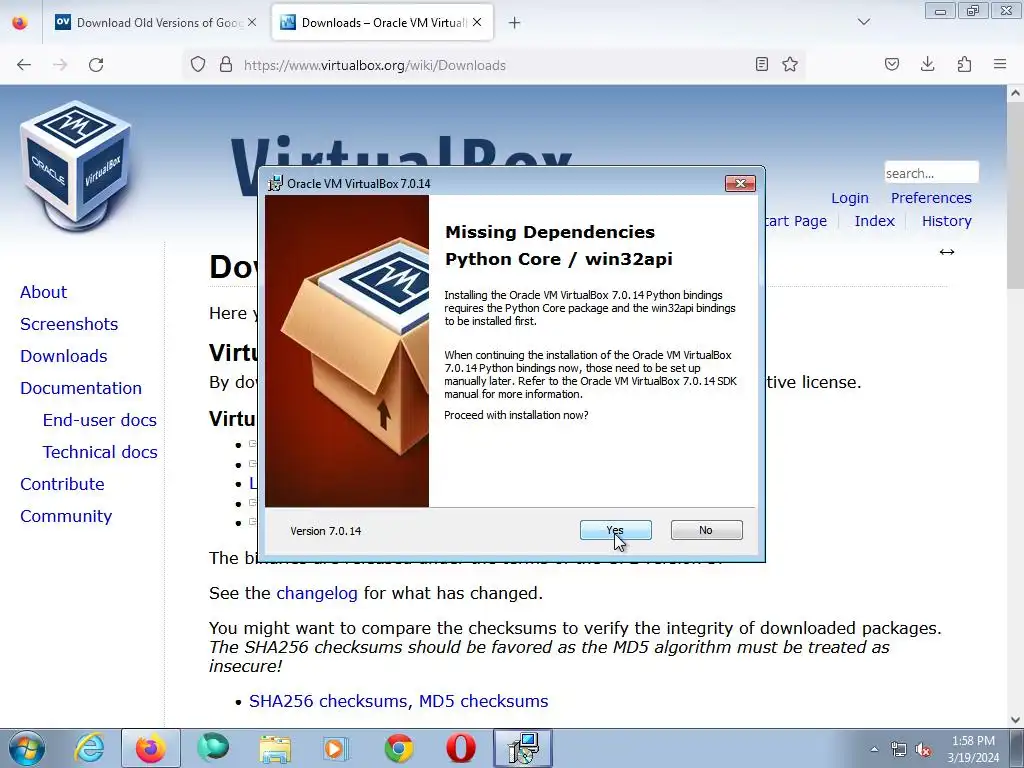Open Save to Pocket icon
This screenshot has width=1024, height=768.
pos(892,64)
